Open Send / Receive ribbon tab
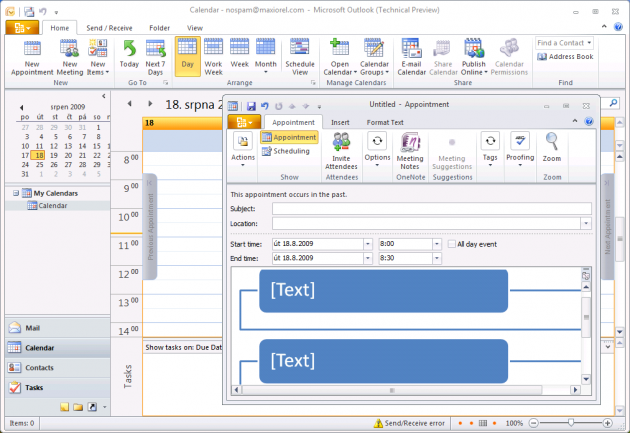Image resolution: width=630 pixels, height=433 pixels. pyautogui.click(x=109, y=28)
